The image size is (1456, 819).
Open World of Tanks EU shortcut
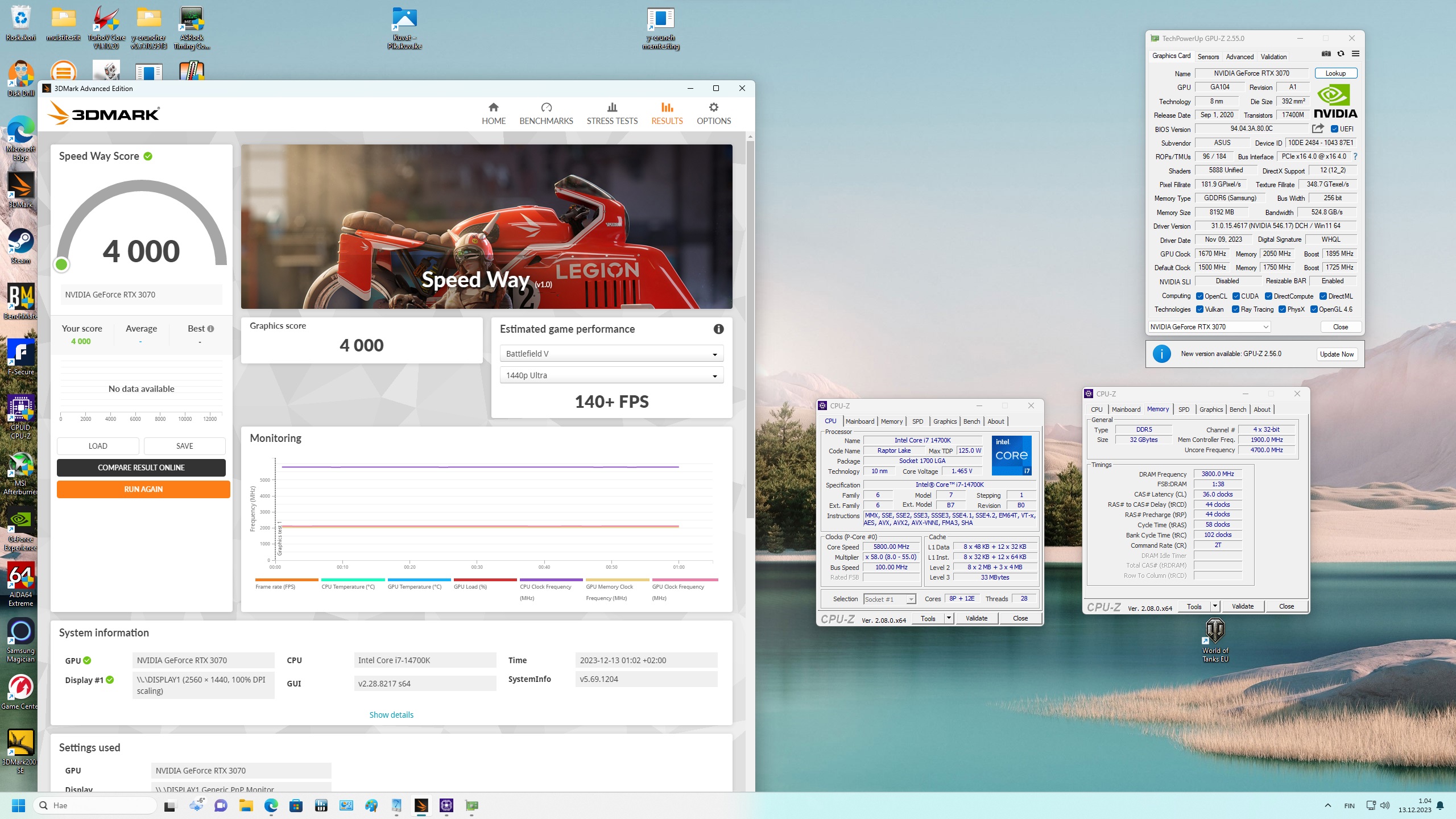point(1215,640)
